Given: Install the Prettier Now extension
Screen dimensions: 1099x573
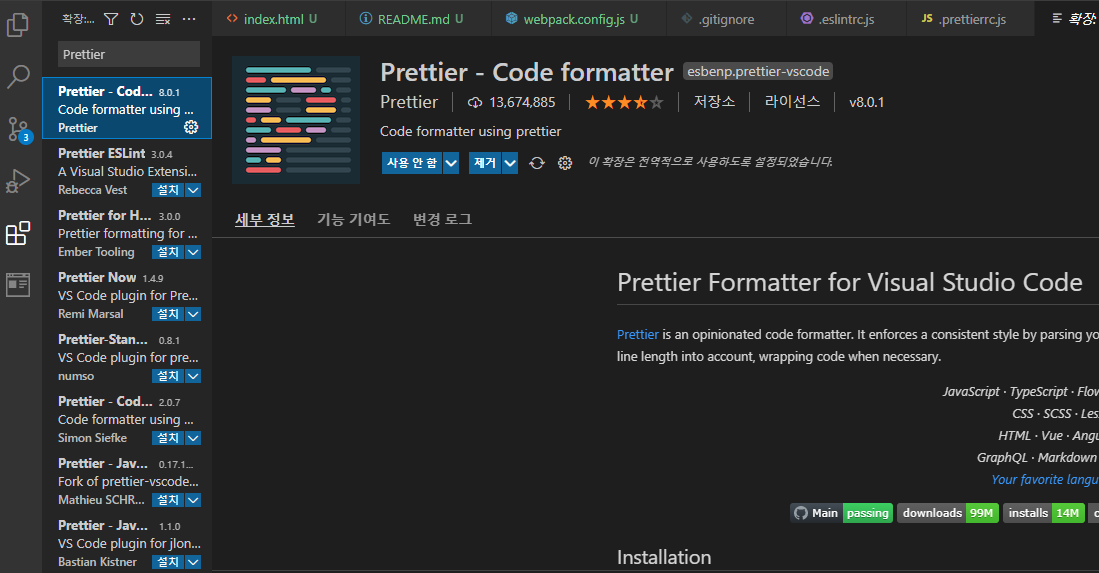Looking at the screenshot, I should pyautogui.click(x=168, y=314).
